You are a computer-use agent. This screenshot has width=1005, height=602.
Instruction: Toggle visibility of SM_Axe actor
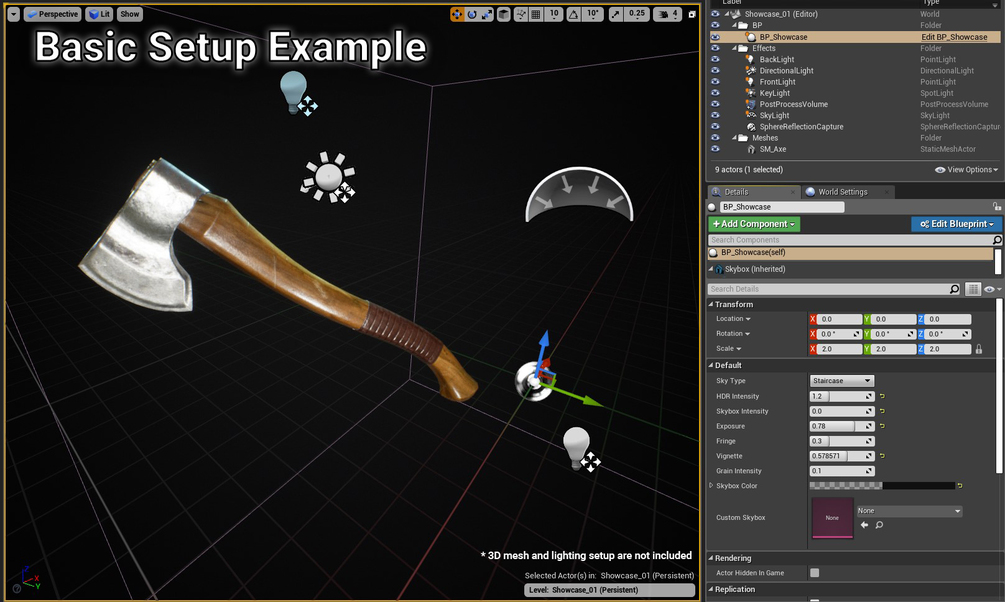(715, 149)
